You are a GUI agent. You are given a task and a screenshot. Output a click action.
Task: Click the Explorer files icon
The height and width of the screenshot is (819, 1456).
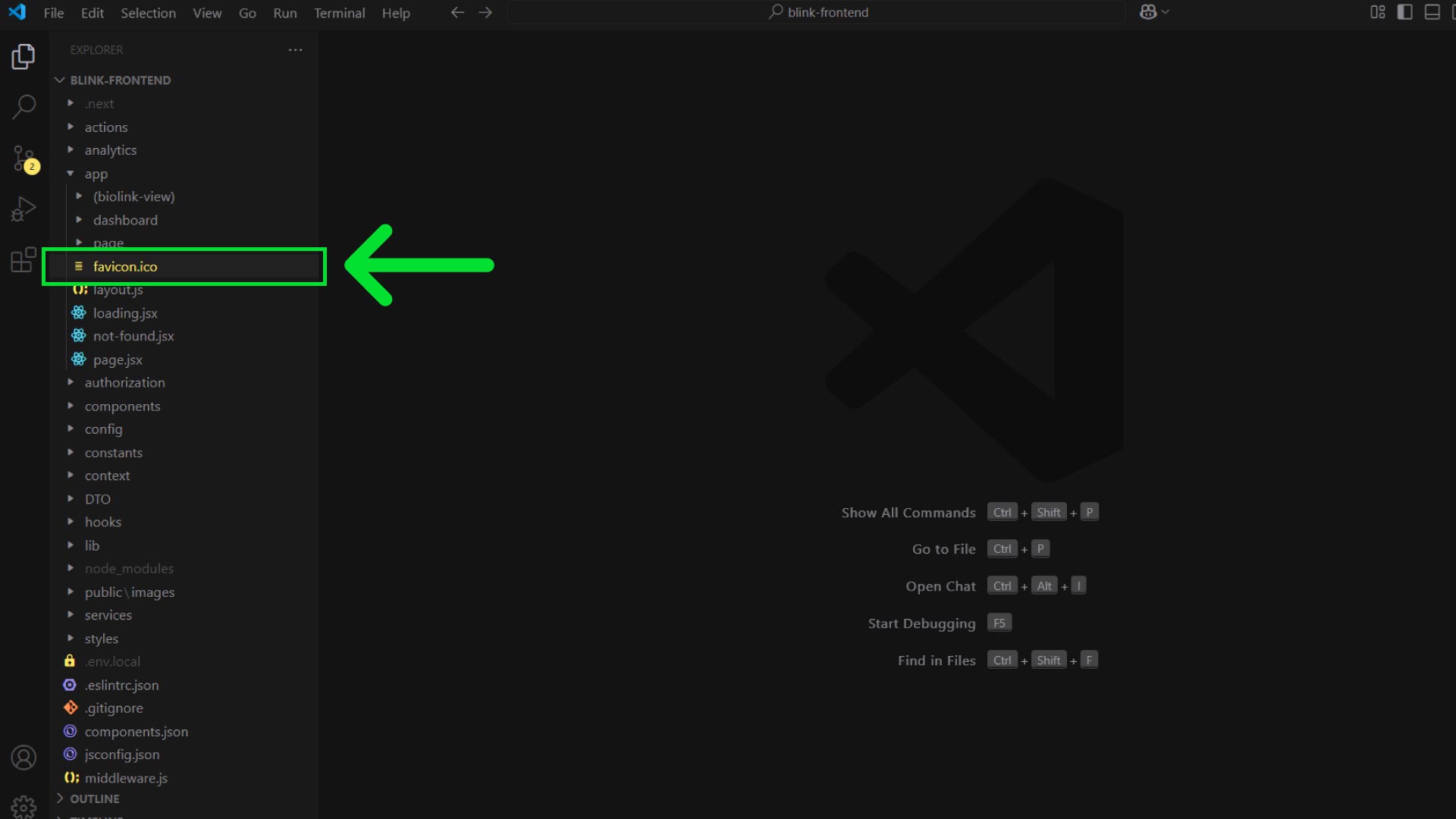tap(24, 57)
